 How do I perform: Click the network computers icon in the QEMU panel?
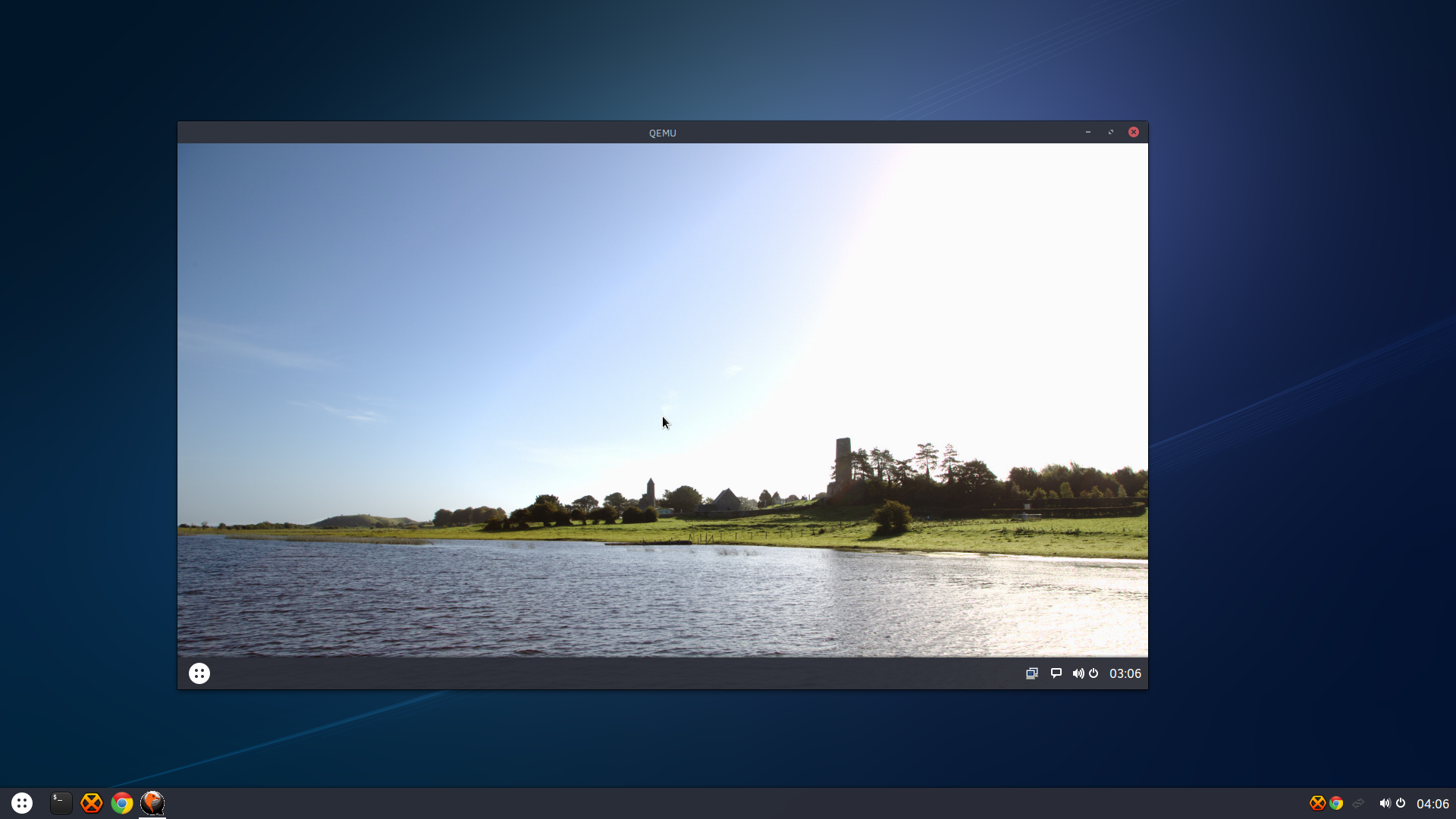click(1032, 673)
